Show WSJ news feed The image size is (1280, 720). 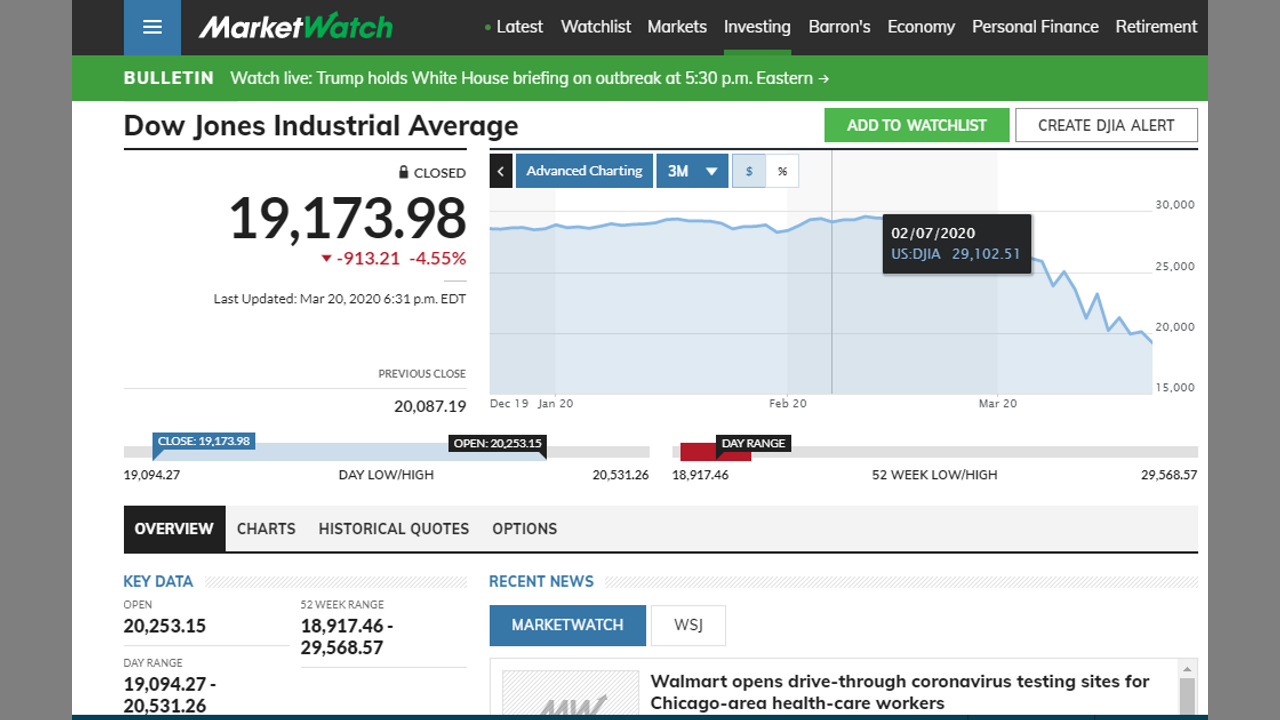(x=688, y=625)
